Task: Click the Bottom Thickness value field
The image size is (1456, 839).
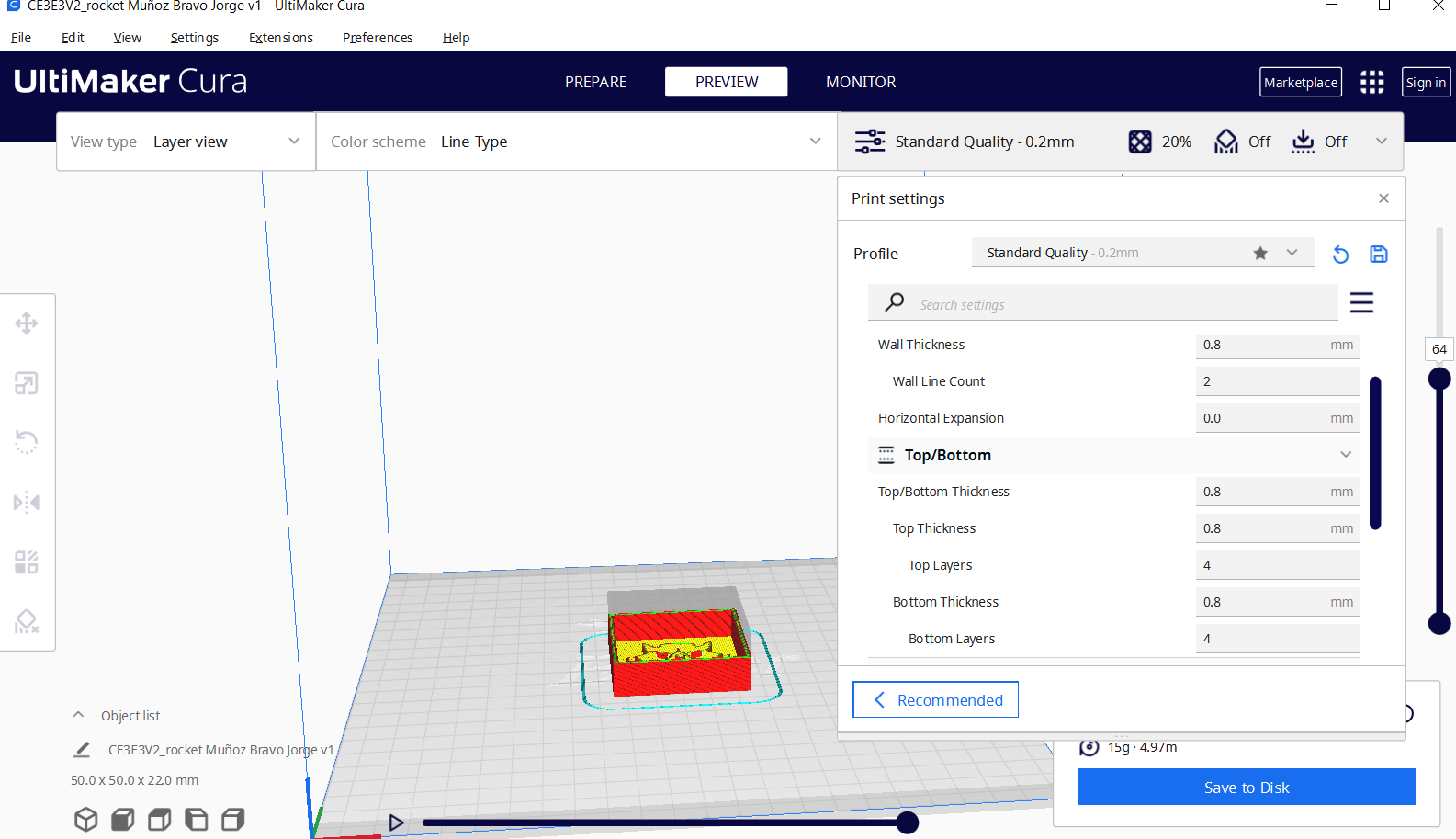Action: (x=1278, y=602)
